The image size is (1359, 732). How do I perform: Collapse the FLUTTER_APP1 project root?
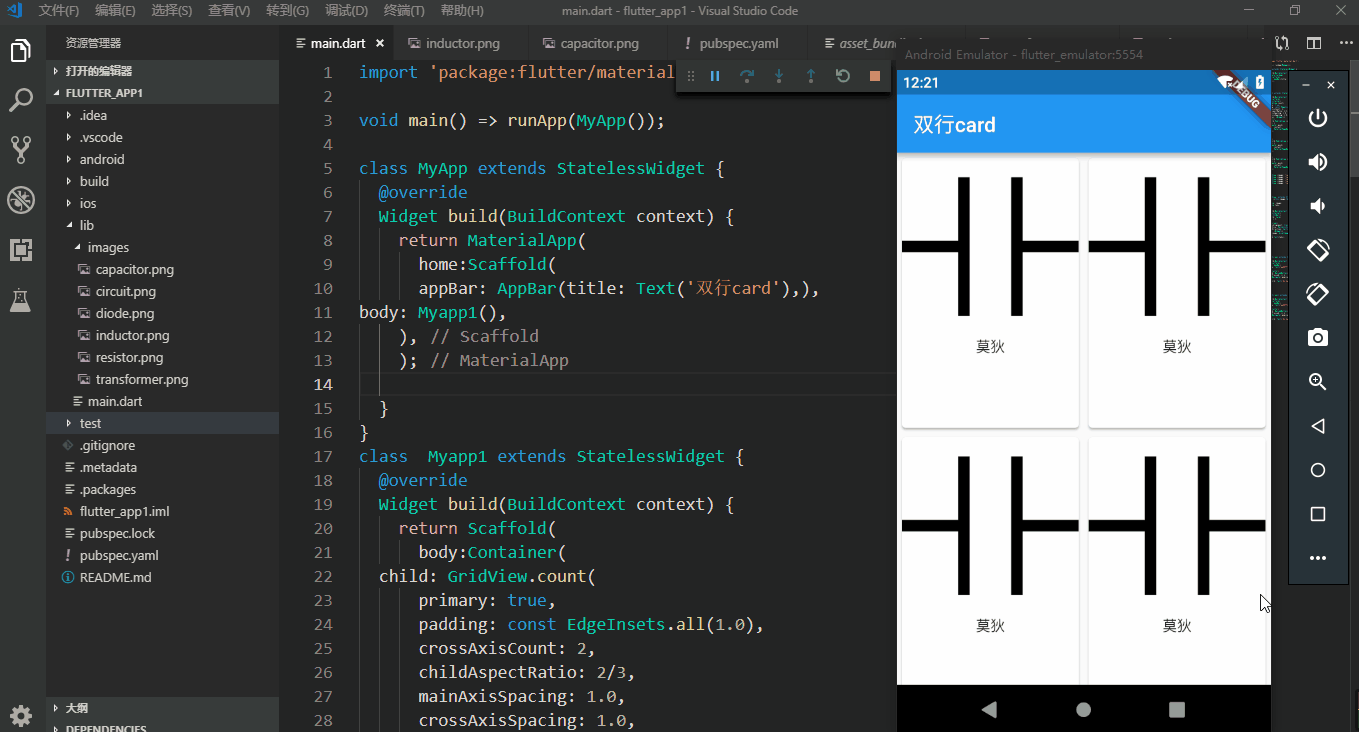[162, 93]
